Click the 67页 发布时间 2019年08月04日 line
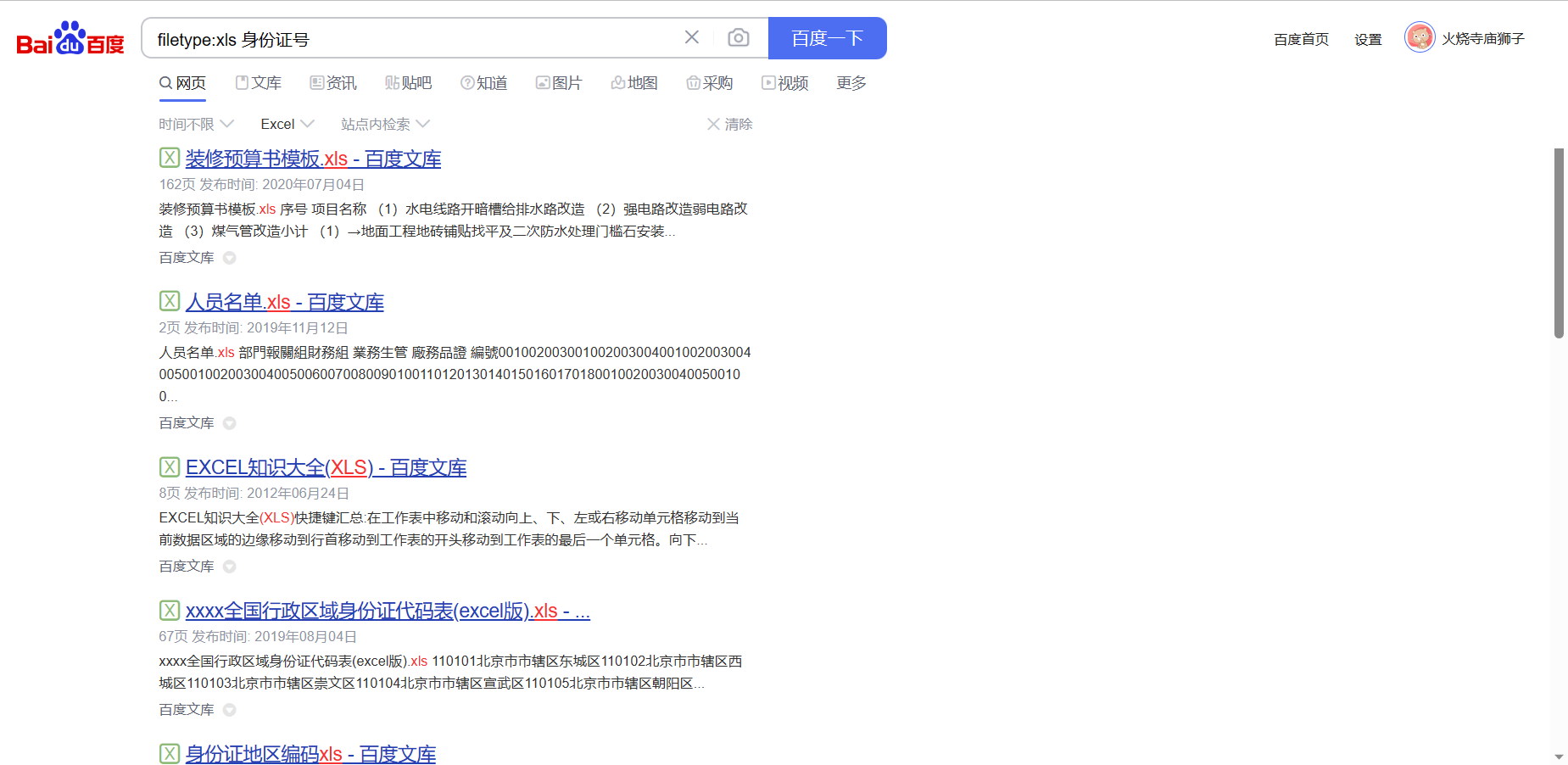The height and width of the screenshot is (765, 1568). [x=258, y=637]
